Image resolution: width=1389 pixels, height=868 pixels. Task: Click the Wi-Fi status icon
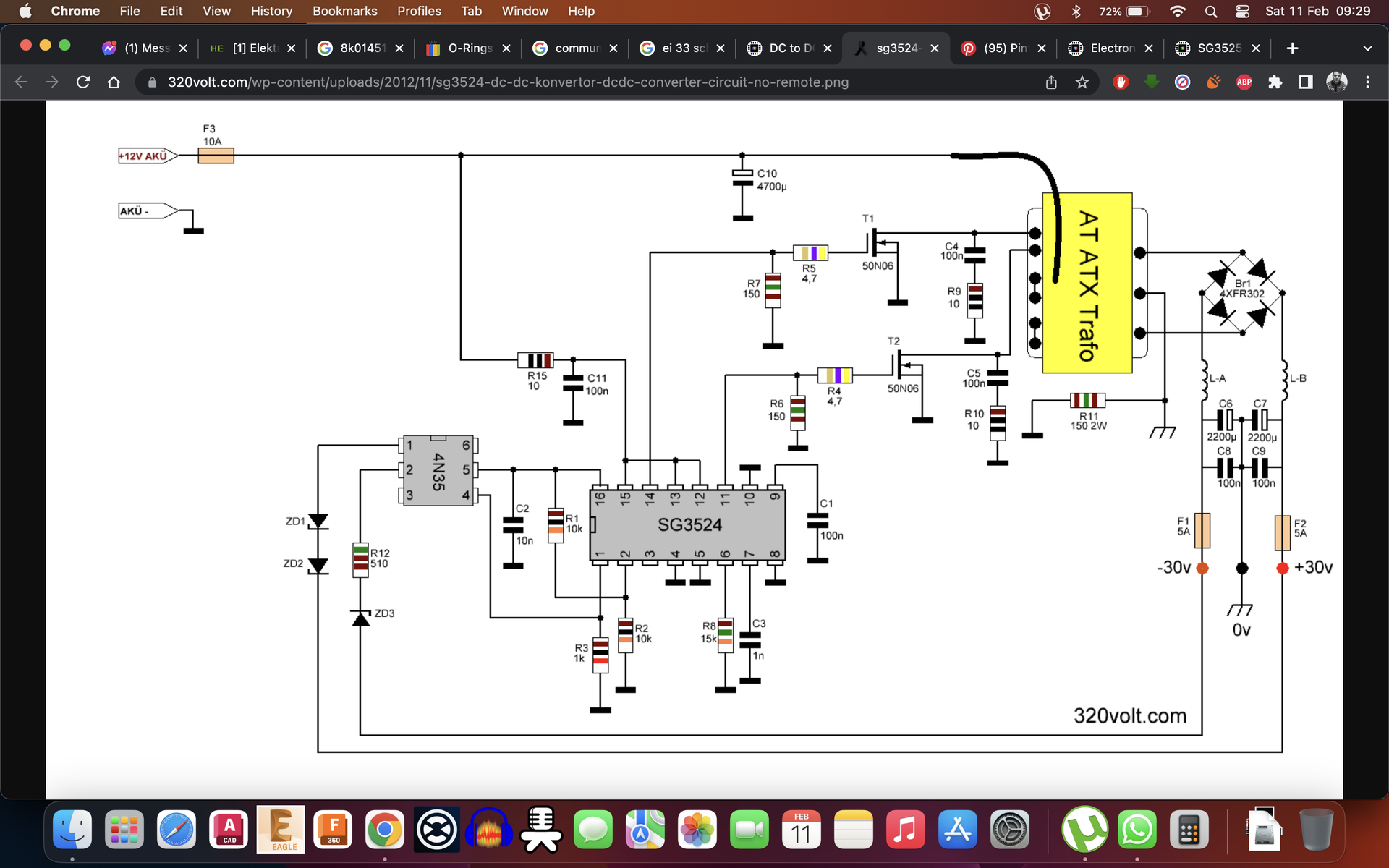pos(1177,12)
